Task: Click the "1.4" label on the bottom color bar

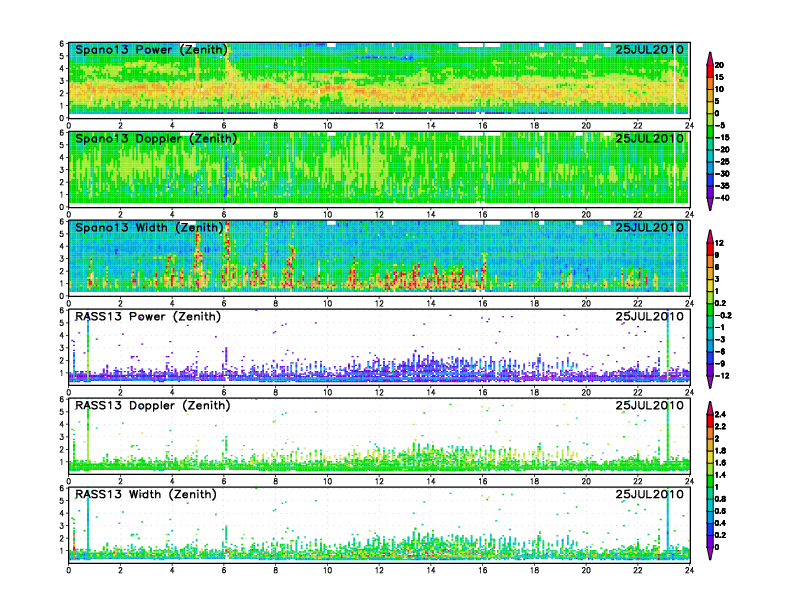Action: (x=720, y=475)
